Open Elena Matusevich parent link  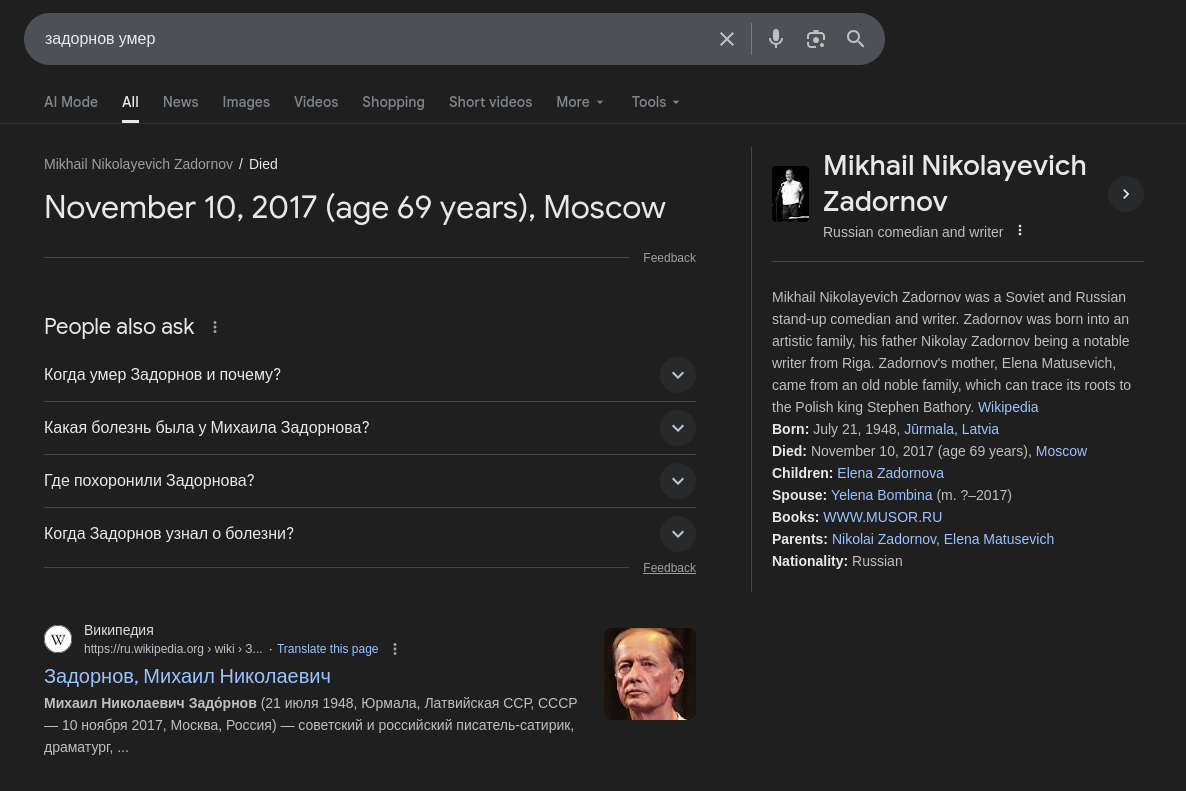tap(998, 538)
